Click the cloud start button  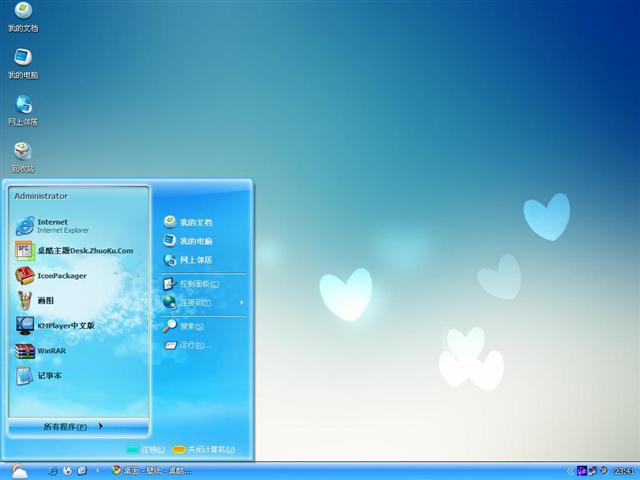19,471
